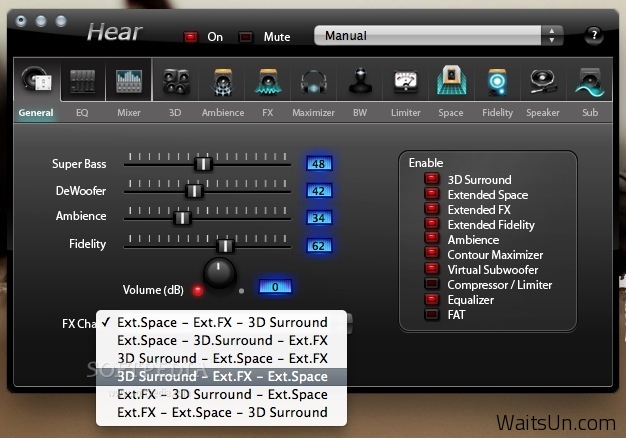The image size is (626, 438).
Task: Open the FX speaker icon
Action: pyautogui.click(x=268, y=82)
